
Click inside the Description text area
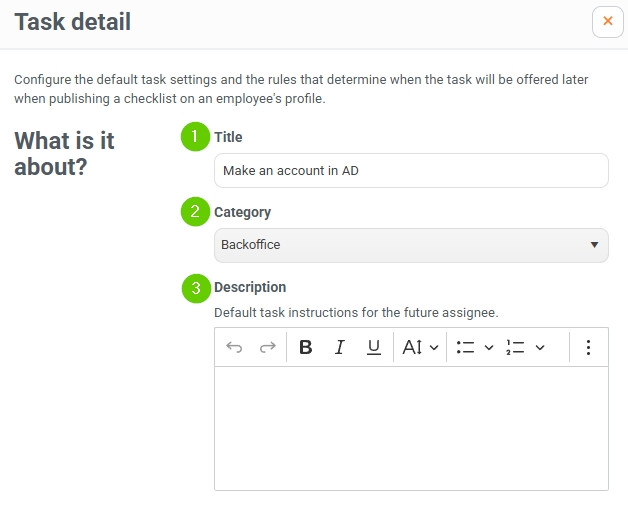pos(411,428)
